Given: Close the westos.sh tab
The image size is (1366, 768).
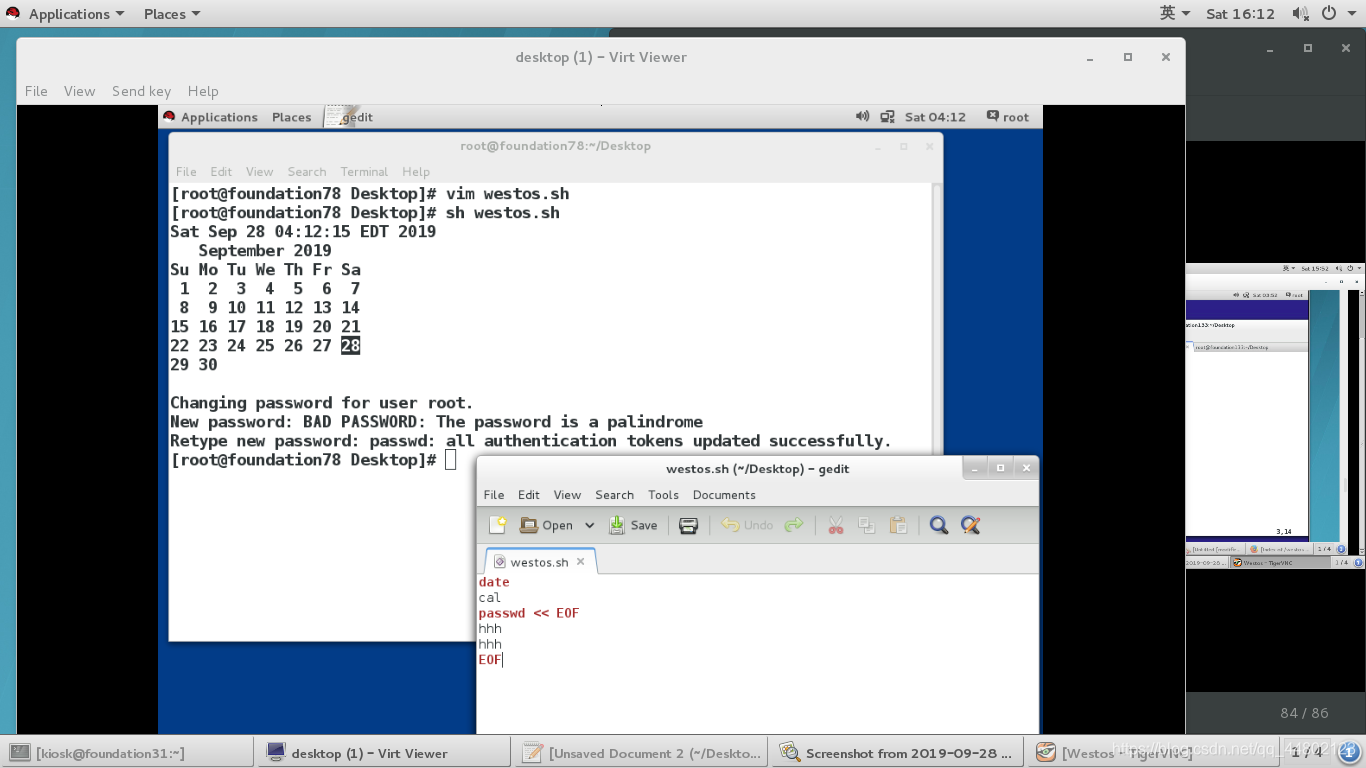Looking at the screenshot, I should [580, 562].
